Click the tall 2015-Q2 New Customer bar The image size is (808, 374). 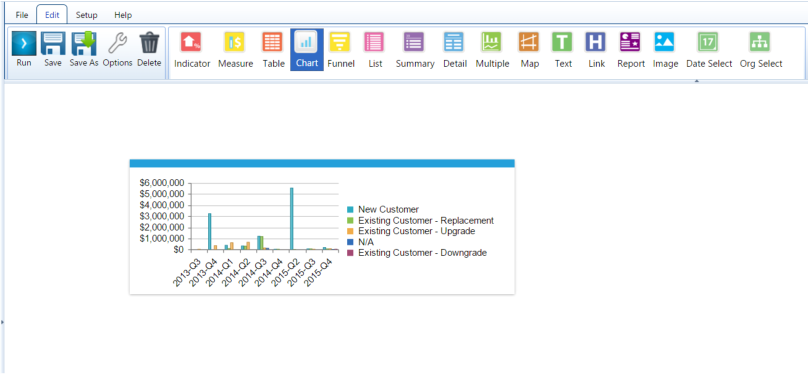click(x=292, y=218)
